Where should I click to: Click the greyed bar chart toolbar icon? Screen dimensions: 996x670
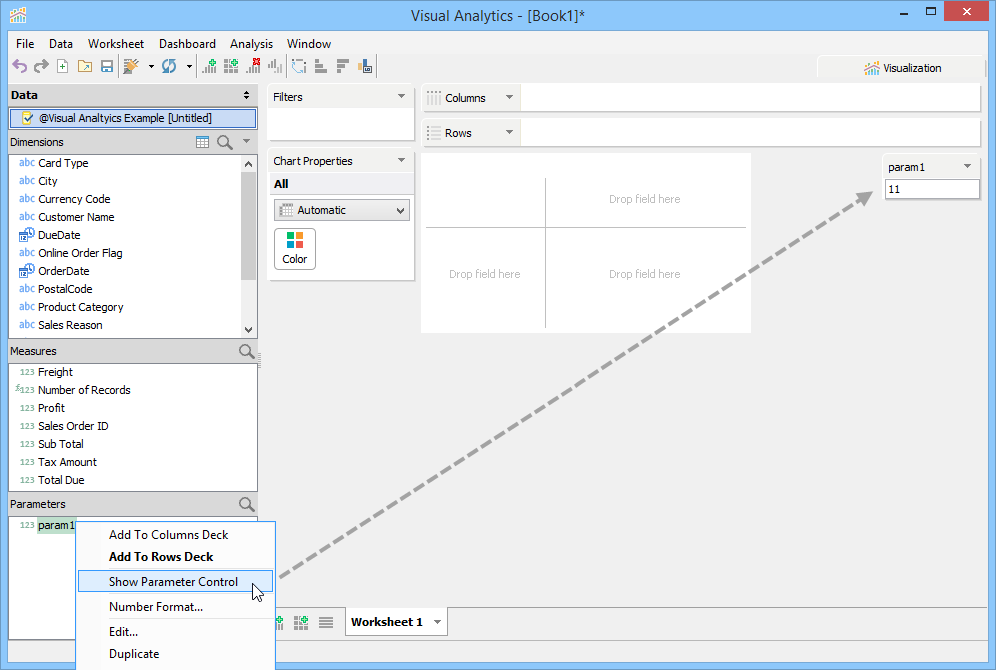275,66
